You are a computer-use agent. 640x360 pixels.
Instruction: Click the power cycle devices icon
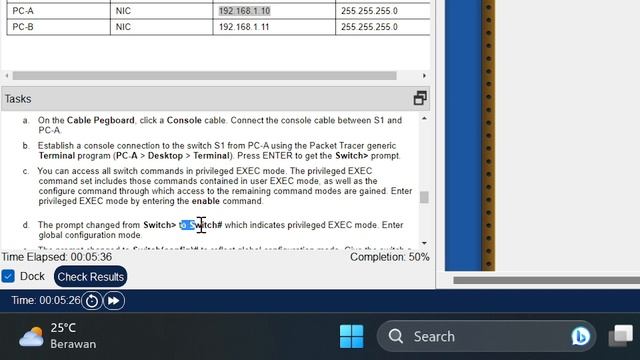[91, 301]
